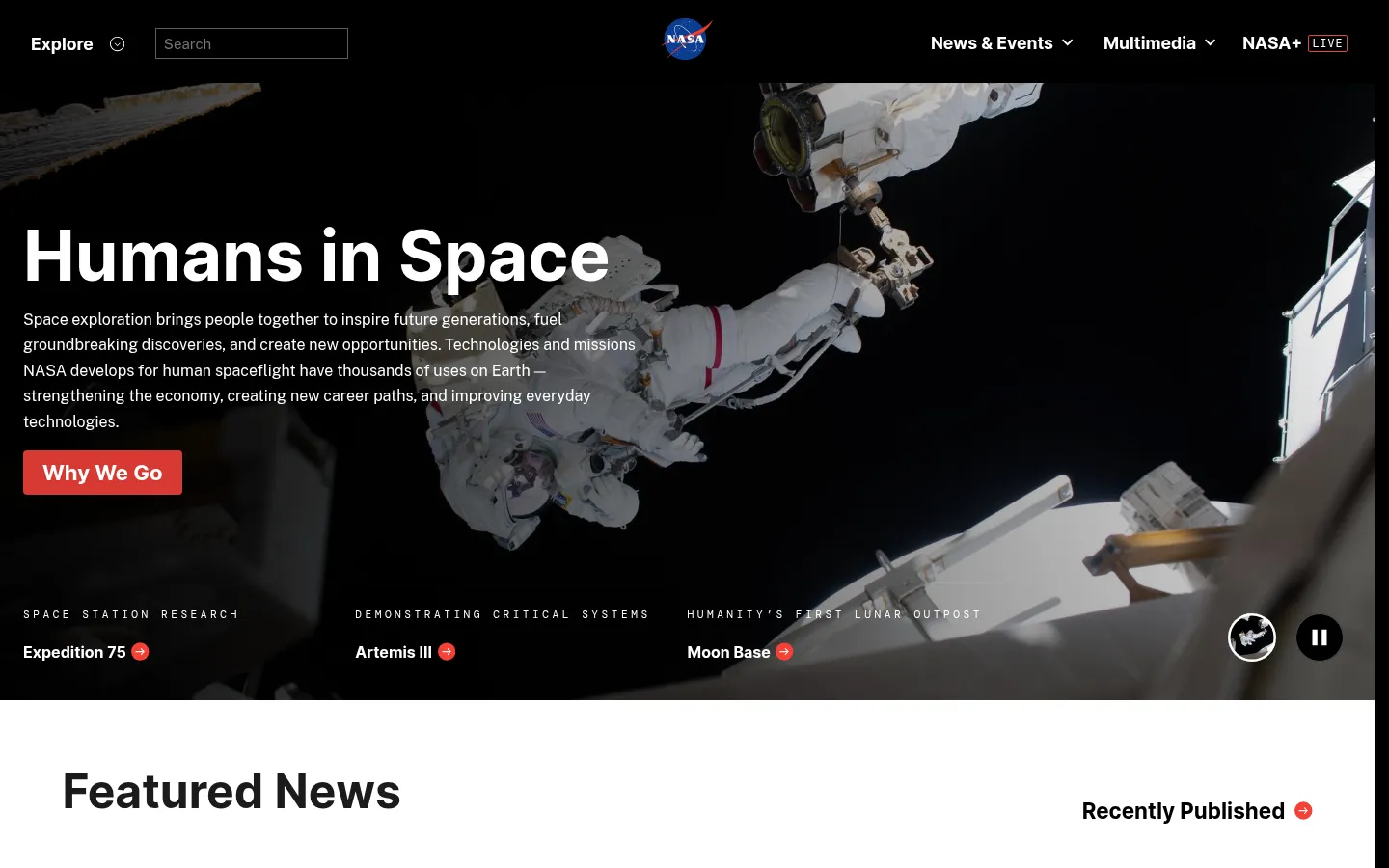Open the Artemis III link
Viewport: 1389px width, 868px height.
click(x=394, y=653)
